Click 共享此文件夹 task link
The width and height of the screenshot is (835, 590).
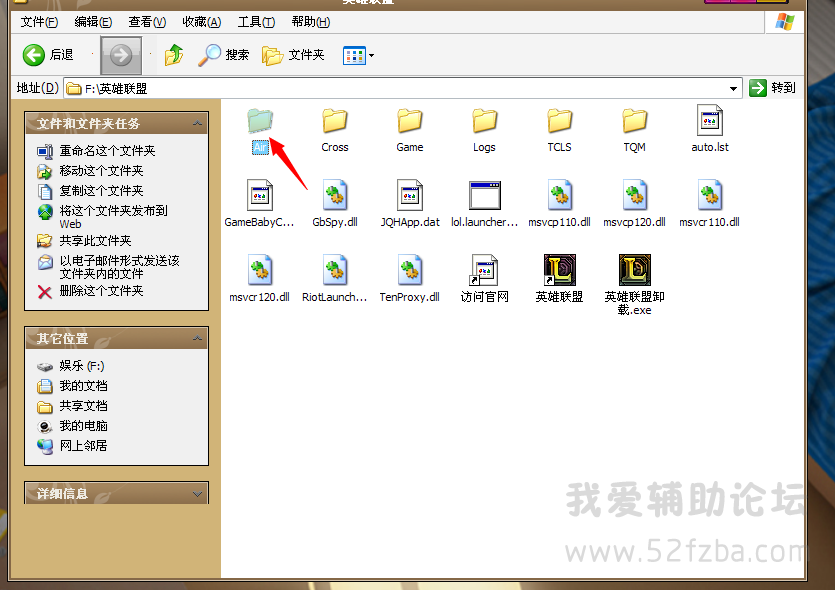[x=95, y=241]
